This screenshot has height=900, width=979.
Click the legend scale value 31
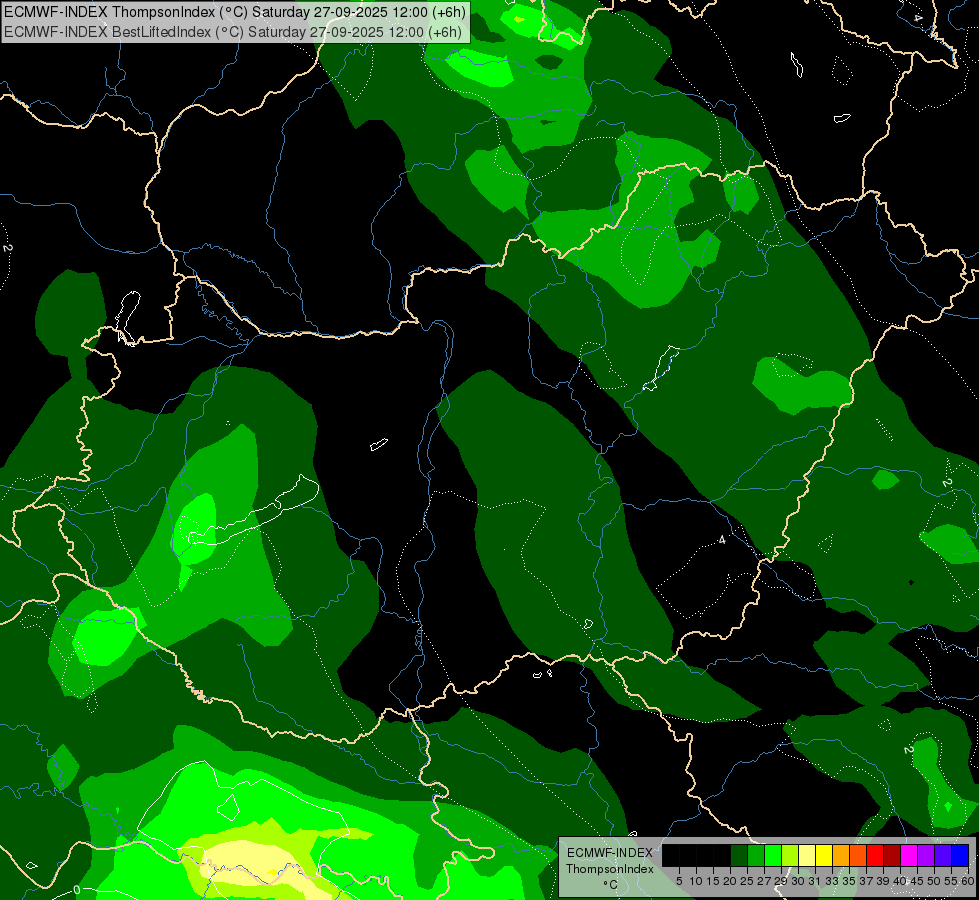point(815,881)
